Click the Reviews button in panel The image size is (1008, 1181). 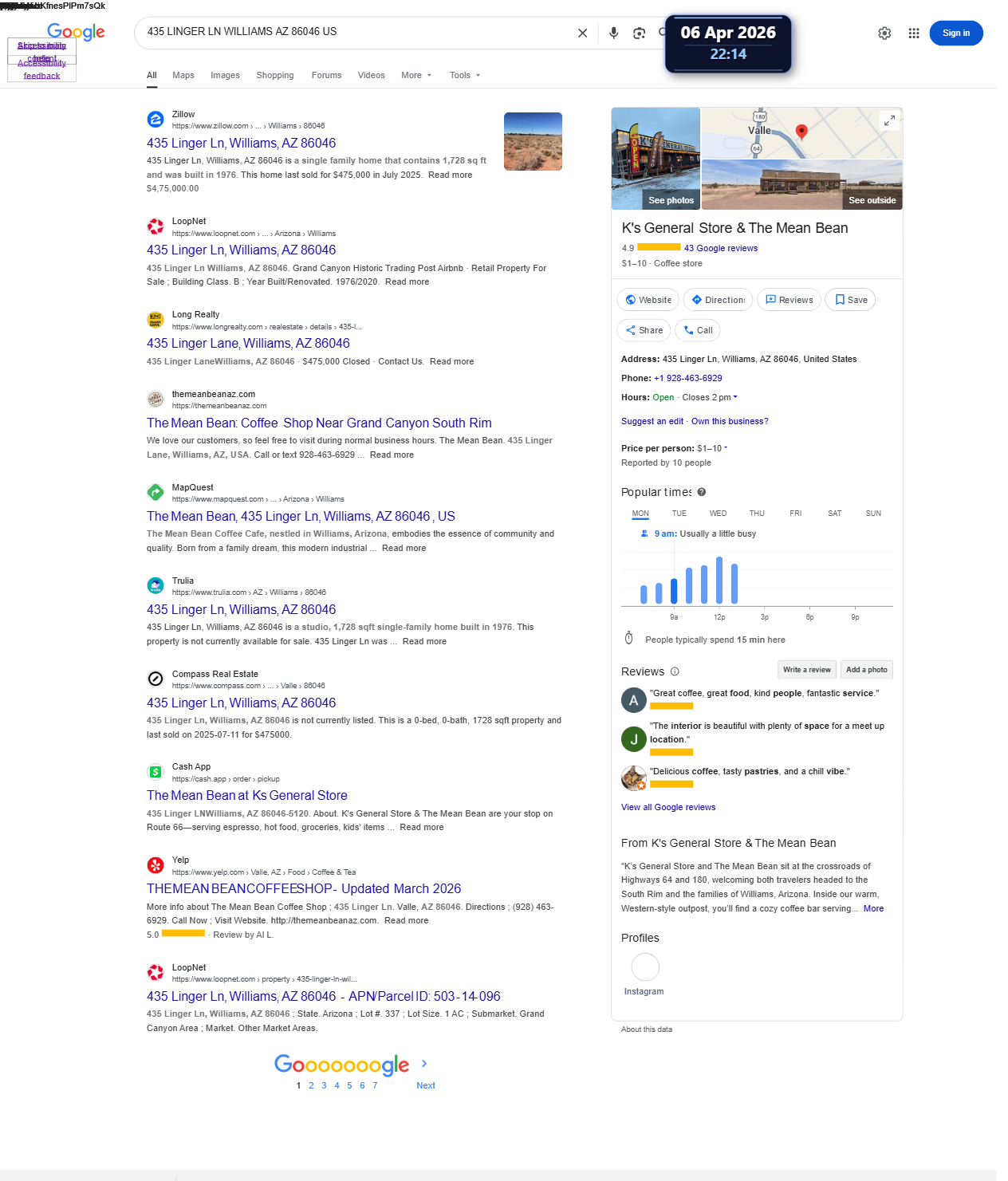(x=789, y=300)
